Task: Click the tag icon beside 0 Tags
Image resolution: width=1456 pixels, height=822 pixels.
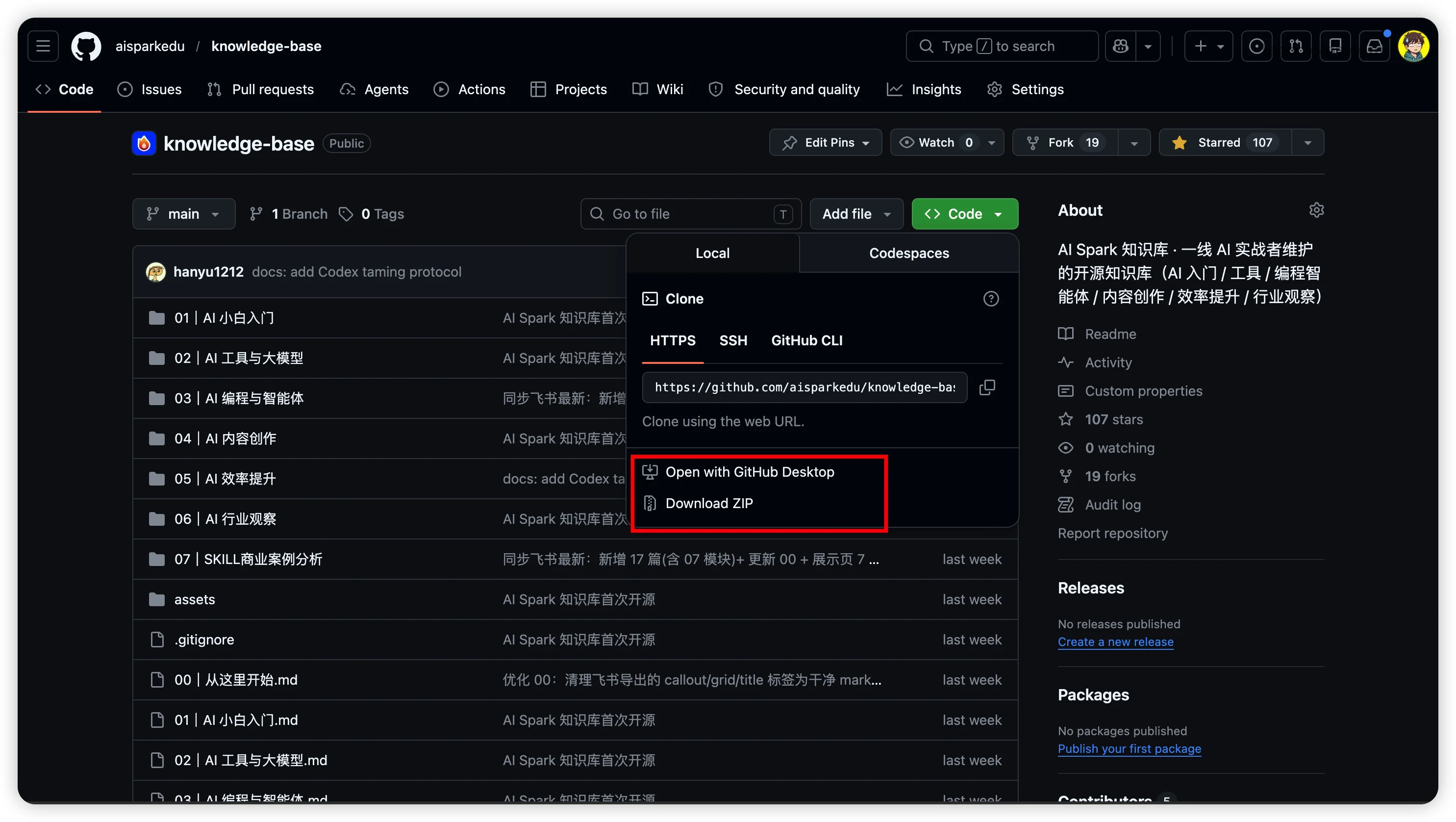Action: click(x=346, y=214)
